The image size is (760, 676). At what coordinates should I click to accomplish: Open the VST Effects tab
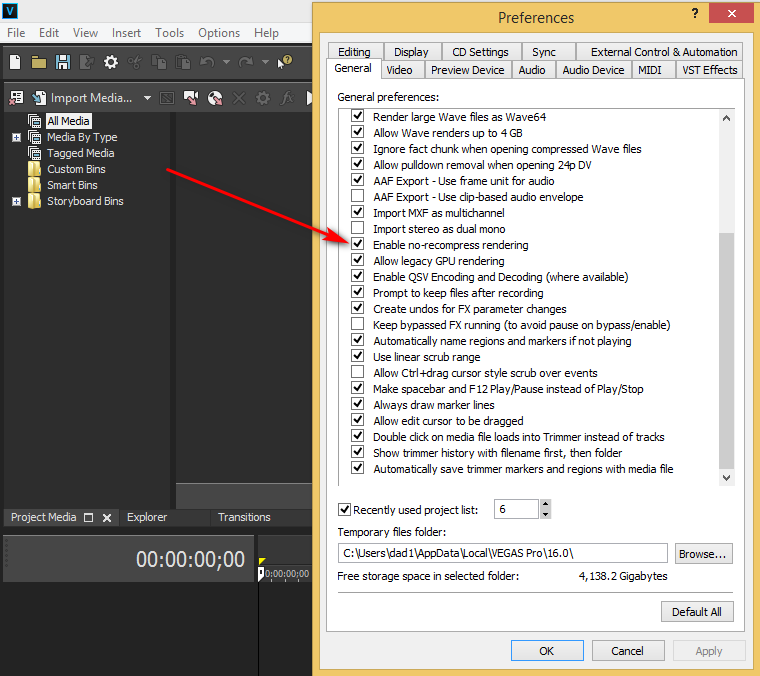click(710, 70)
